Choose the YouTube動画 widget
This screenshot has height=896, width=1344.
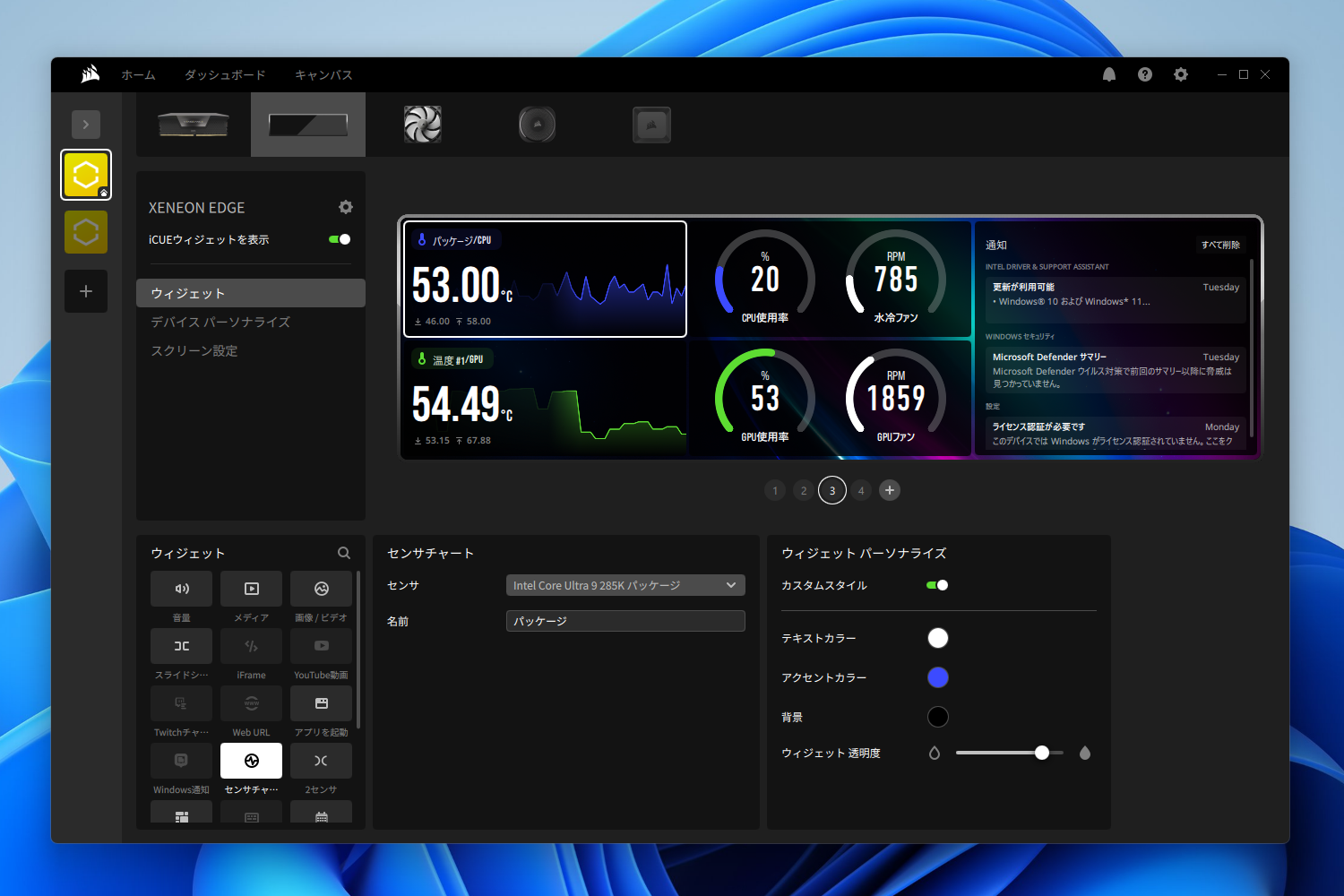(x=321, y=645)
